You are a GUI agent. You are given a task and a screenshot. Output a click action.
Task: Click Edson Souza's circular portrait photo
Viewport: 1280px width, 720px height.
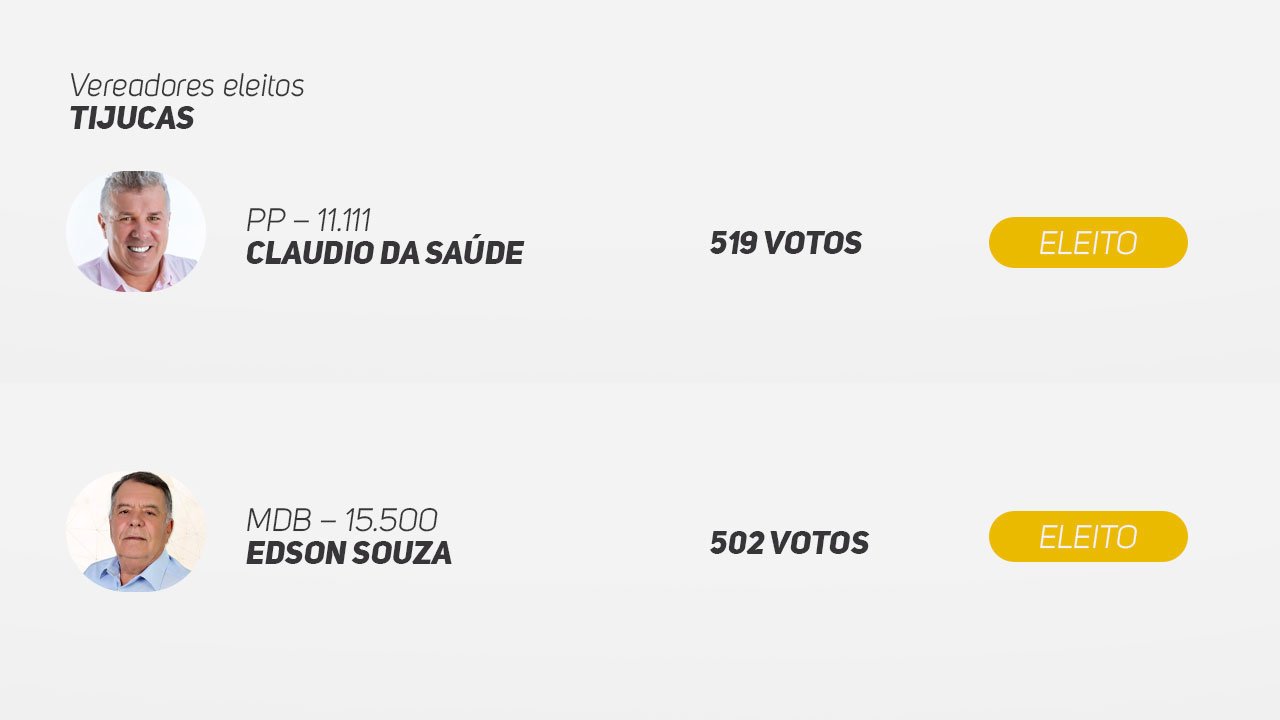136,531
